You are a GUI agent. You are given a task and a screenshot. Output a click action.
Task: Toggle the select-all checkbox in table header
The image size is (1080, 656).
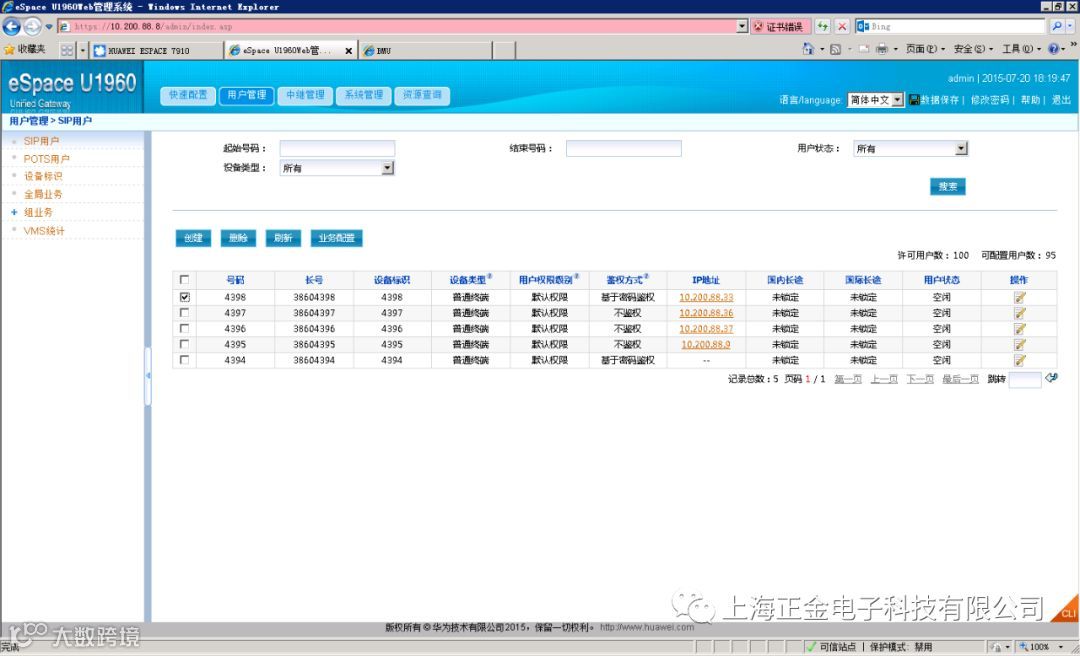pos(184,280)
